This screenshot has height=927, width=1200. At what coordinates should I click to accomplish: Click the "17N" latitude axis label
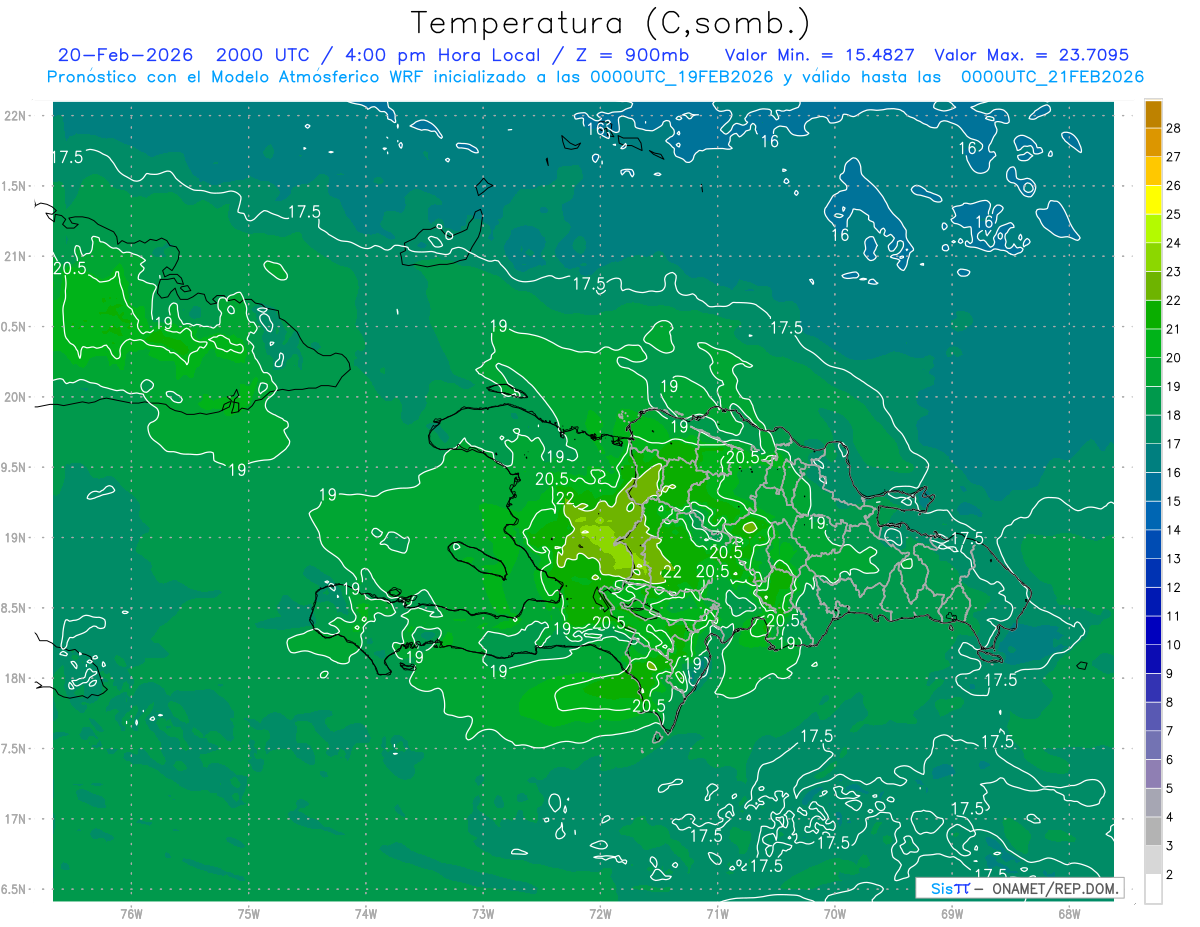pos(16,819)
